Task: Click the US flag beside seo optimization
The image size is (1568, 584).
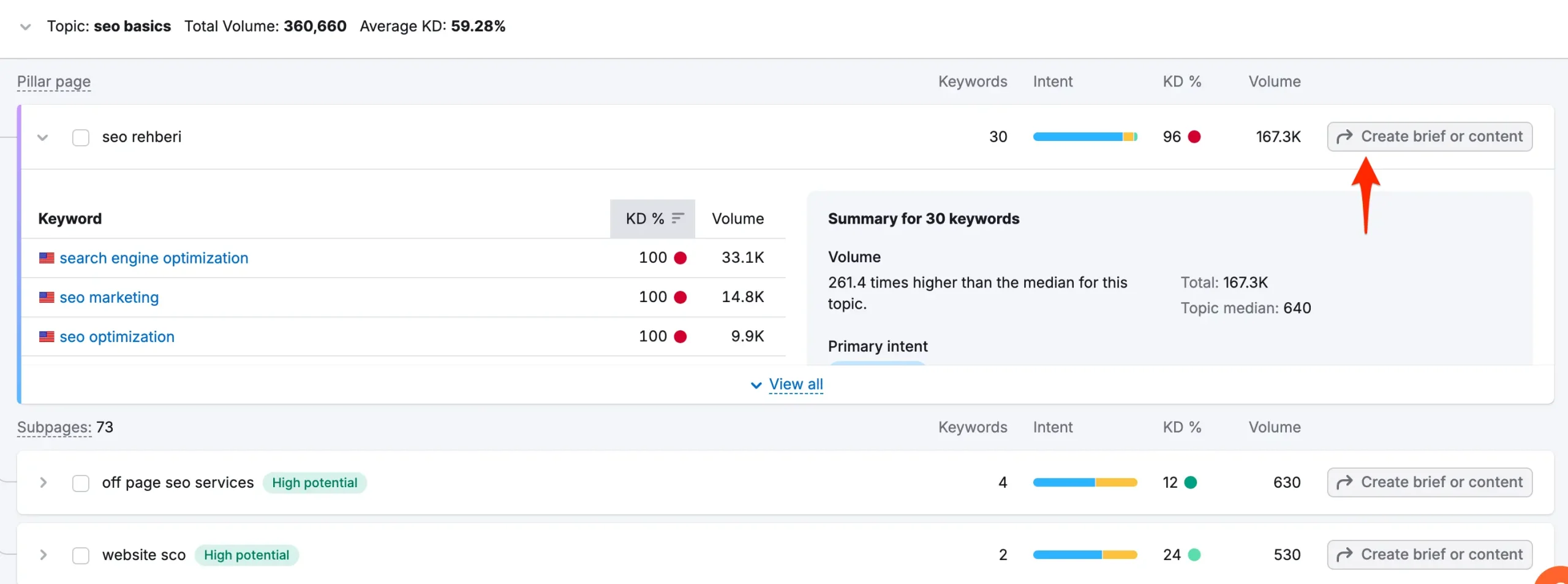Action: point(47,336)
